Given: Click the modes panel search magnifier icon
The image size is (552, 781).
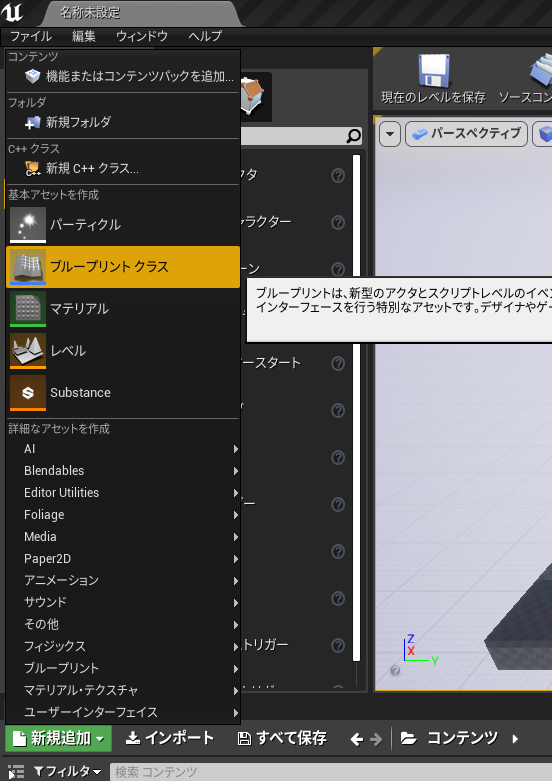Looking at the screenshot, I should pos(353,135).
